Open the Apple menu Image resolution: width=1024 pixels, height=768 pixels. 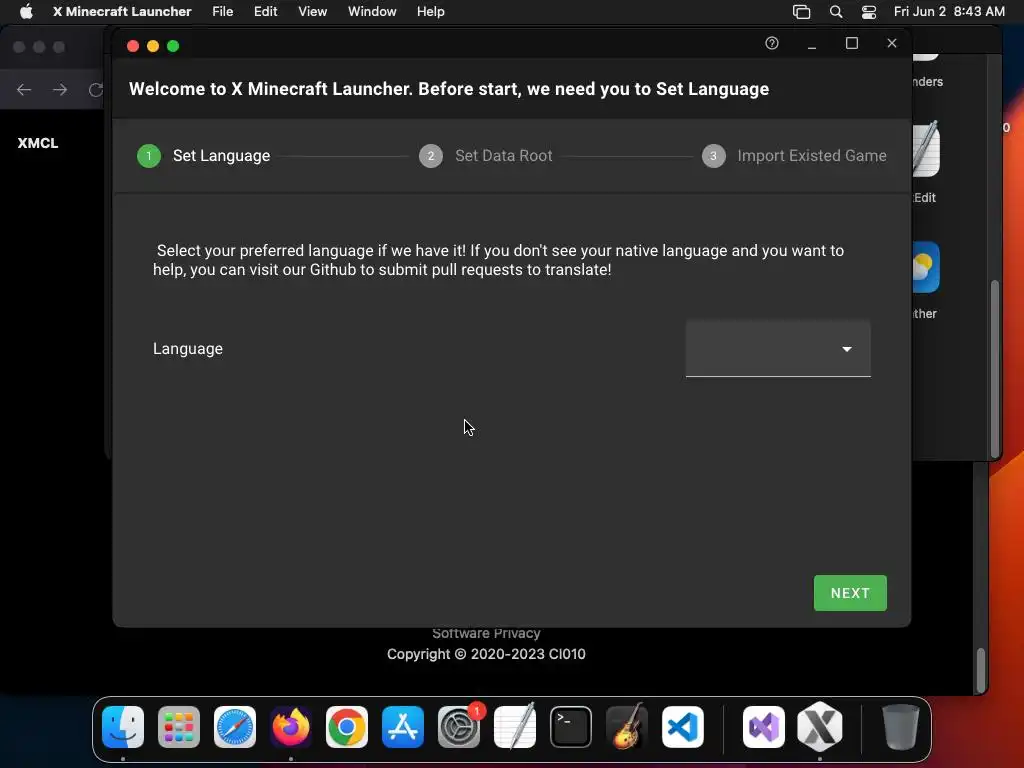coord(26,12)
